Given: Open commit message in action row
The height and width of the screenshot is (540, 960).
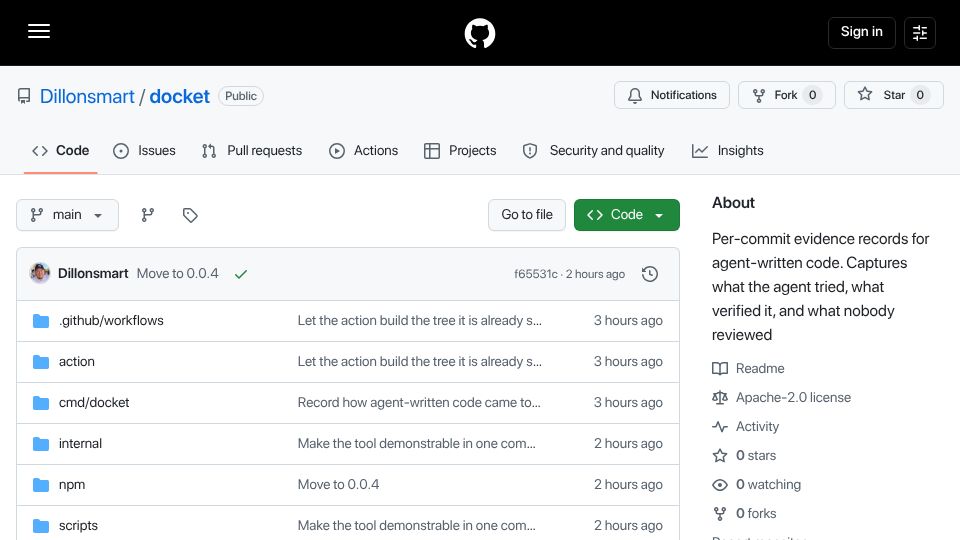Looking at the screenshot, I should (419, 362).
